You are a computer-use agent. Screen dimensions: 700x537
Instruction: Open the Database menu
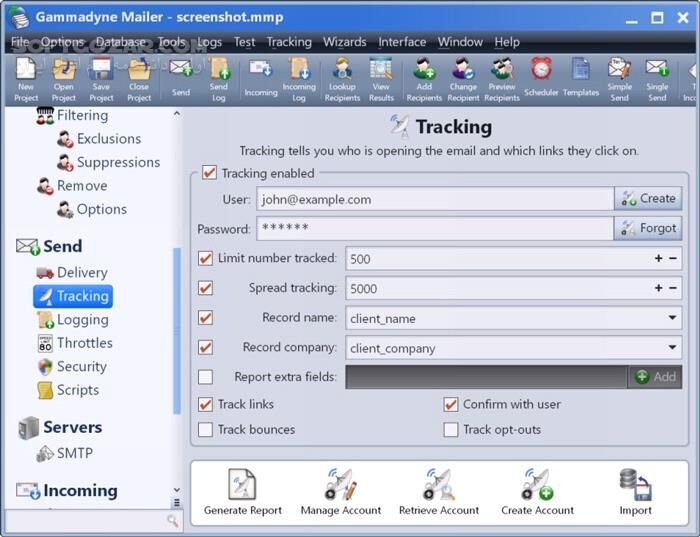(120, 42)
